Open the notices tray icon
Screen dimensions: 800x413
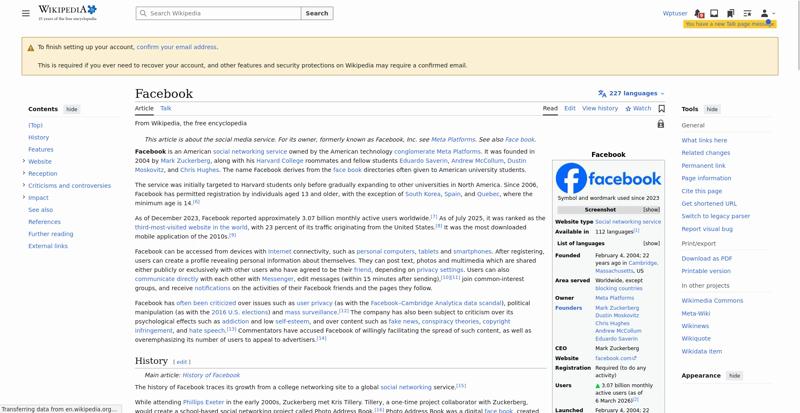pyautogui.click(x=714, y=13)
